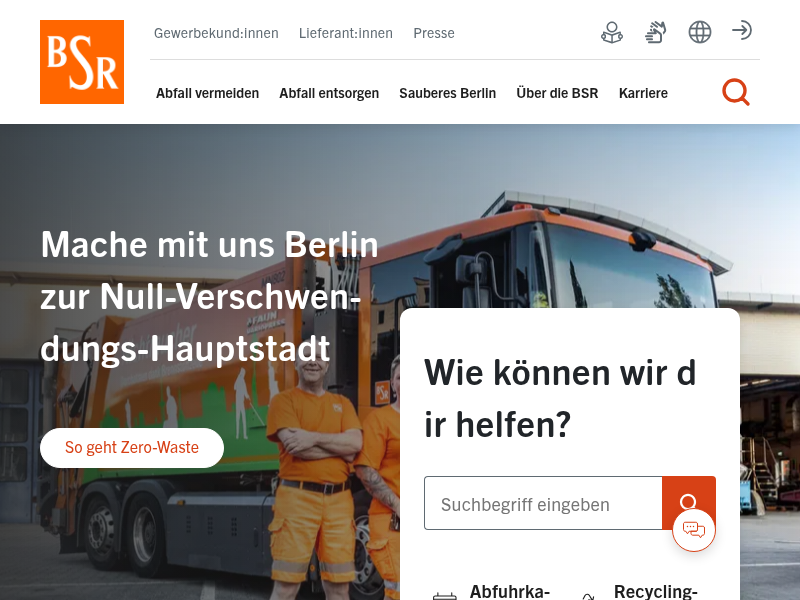Expand the Über die BSR menu

click(x=557, y=93)
